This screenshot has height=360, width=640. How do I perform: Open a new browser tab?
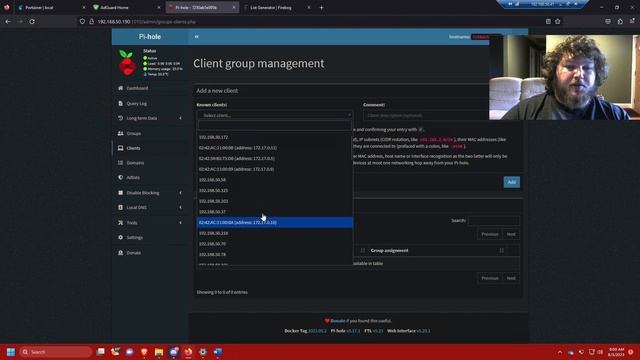point(322,7)
